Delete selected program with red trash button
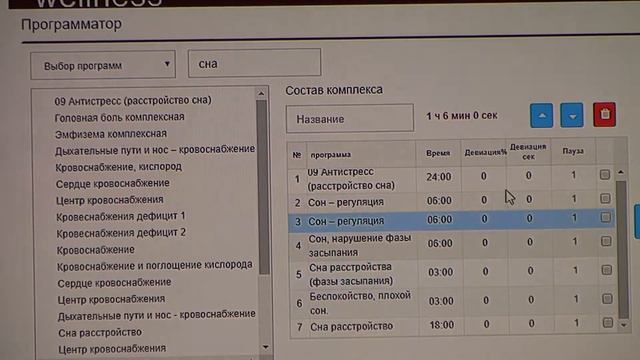Image resolution: width=640 pixels, height=360 pixels. (604, 115)
